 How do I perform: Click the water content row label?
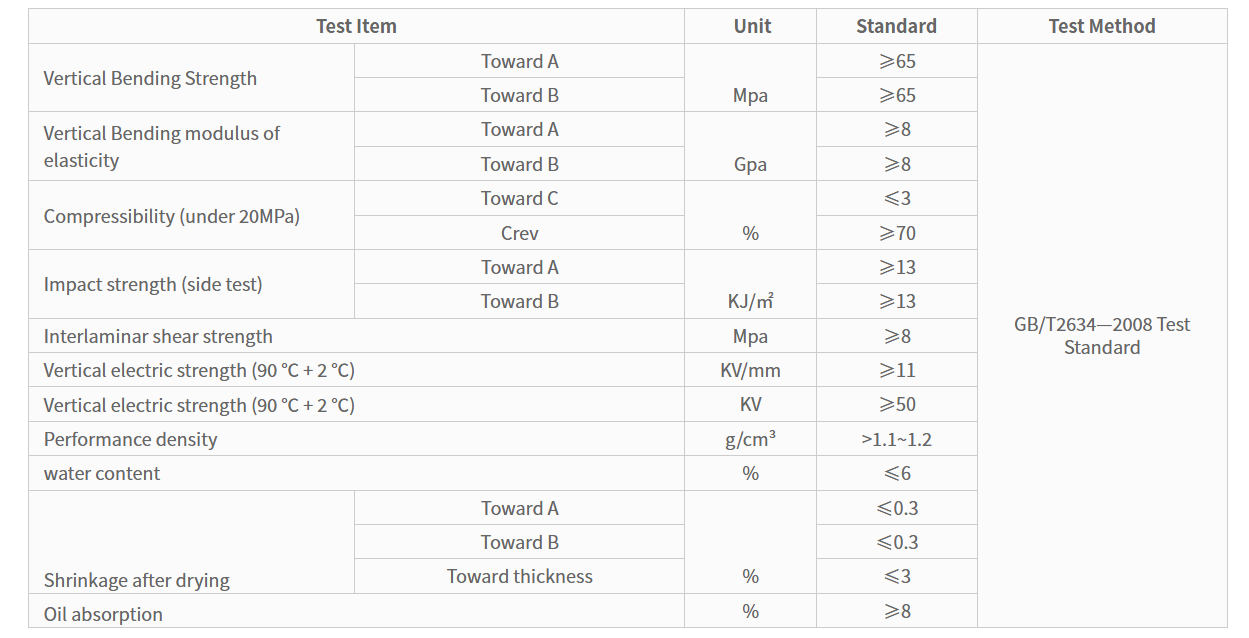click(x=101, y=474)
